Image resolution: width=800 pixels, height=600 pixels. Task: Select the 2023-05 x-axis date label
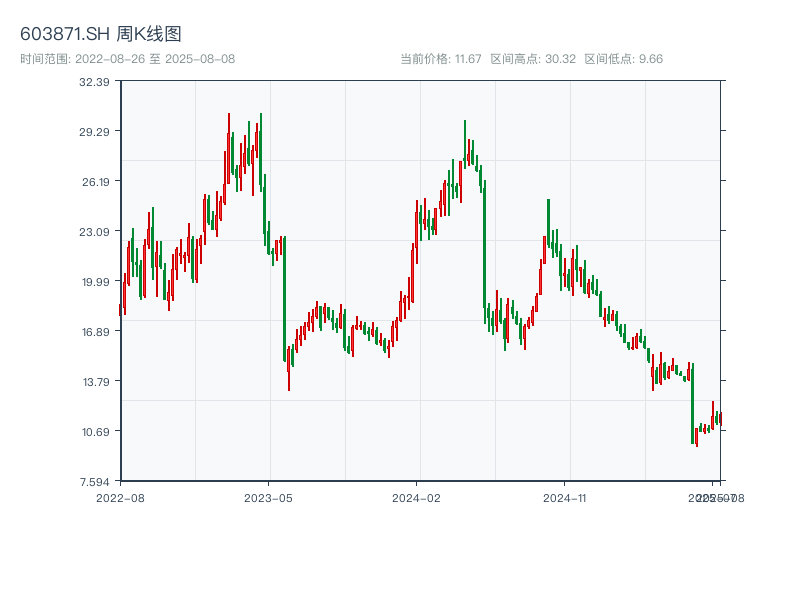point(269,497)
